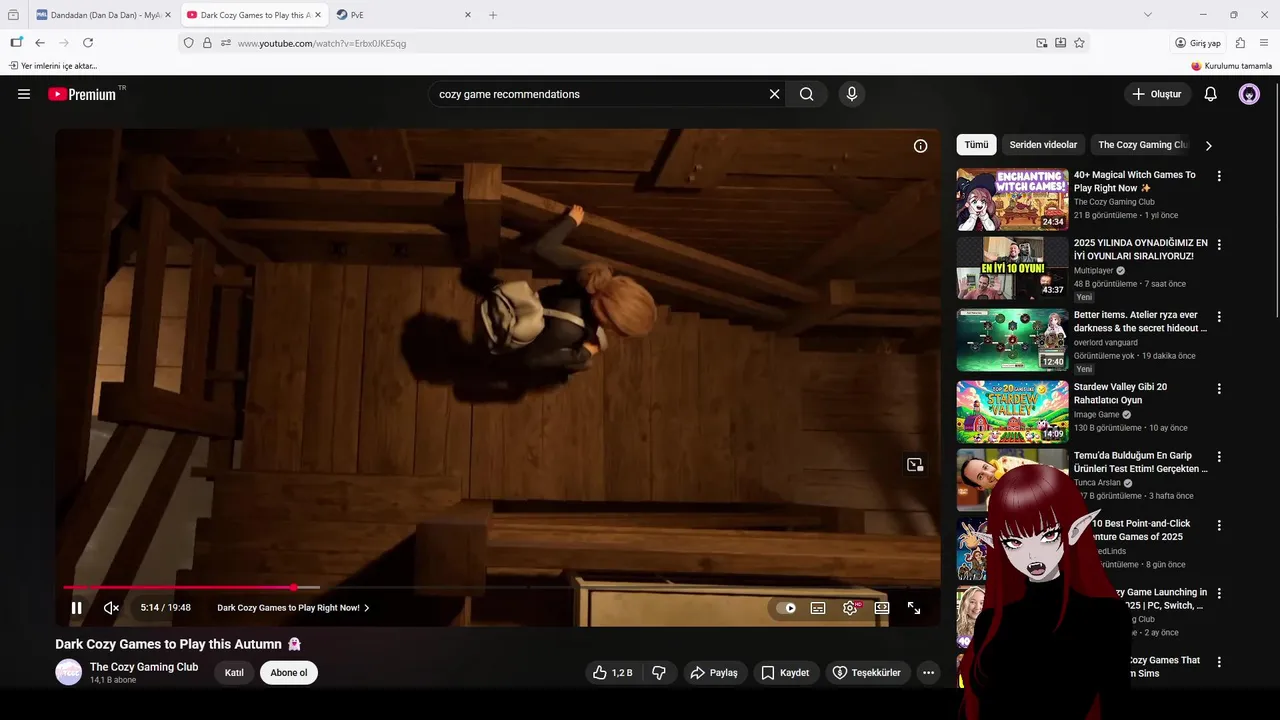Show video info card icon

pyautogui.click(x=921, y=146)
